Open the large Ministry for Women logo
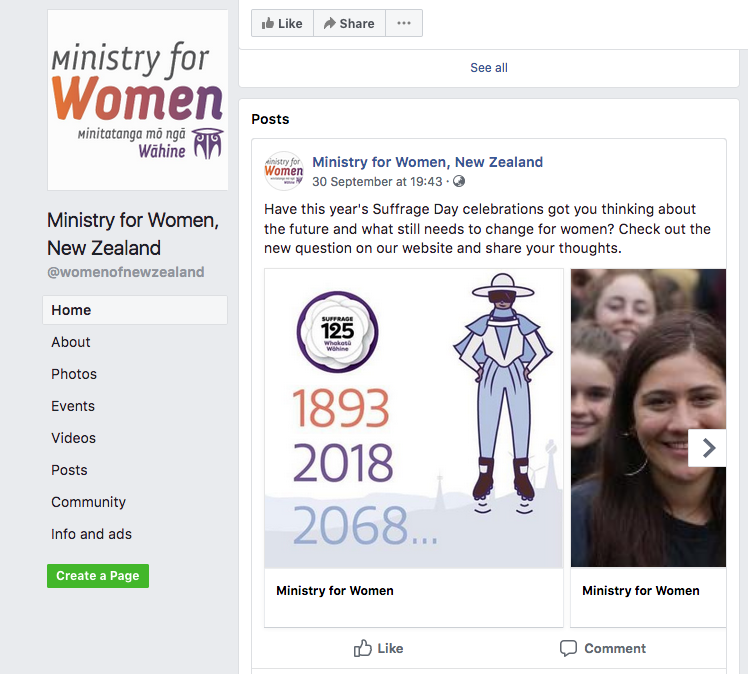 click(x=137, y=100)
